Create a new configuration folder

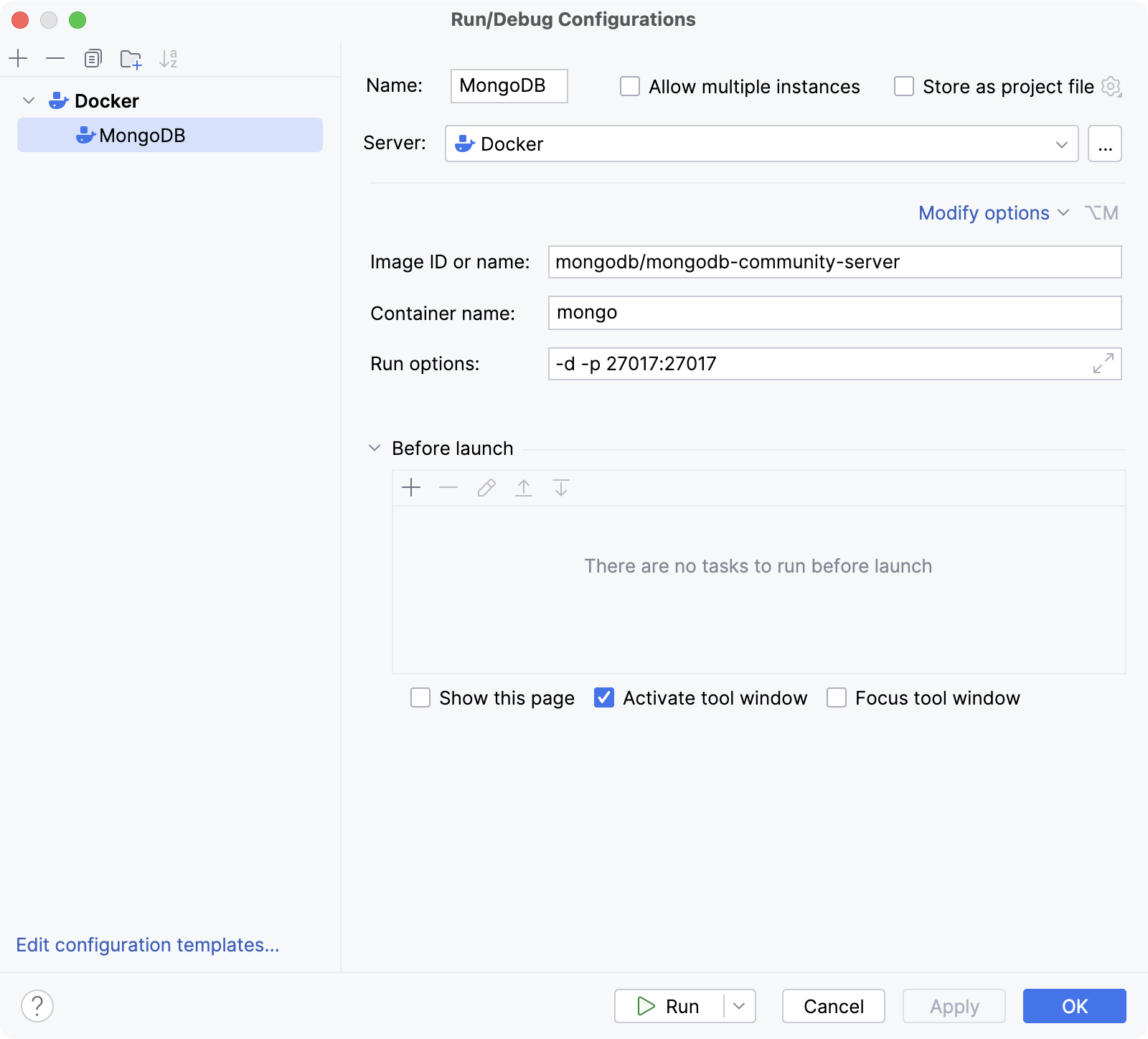tap(131, 59)
